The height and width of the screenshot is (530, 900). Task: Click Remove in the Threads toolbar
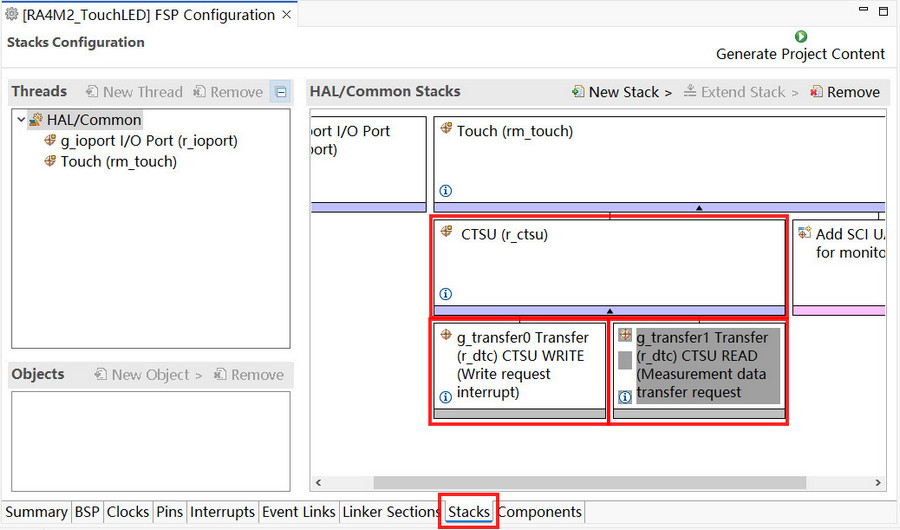228,92
